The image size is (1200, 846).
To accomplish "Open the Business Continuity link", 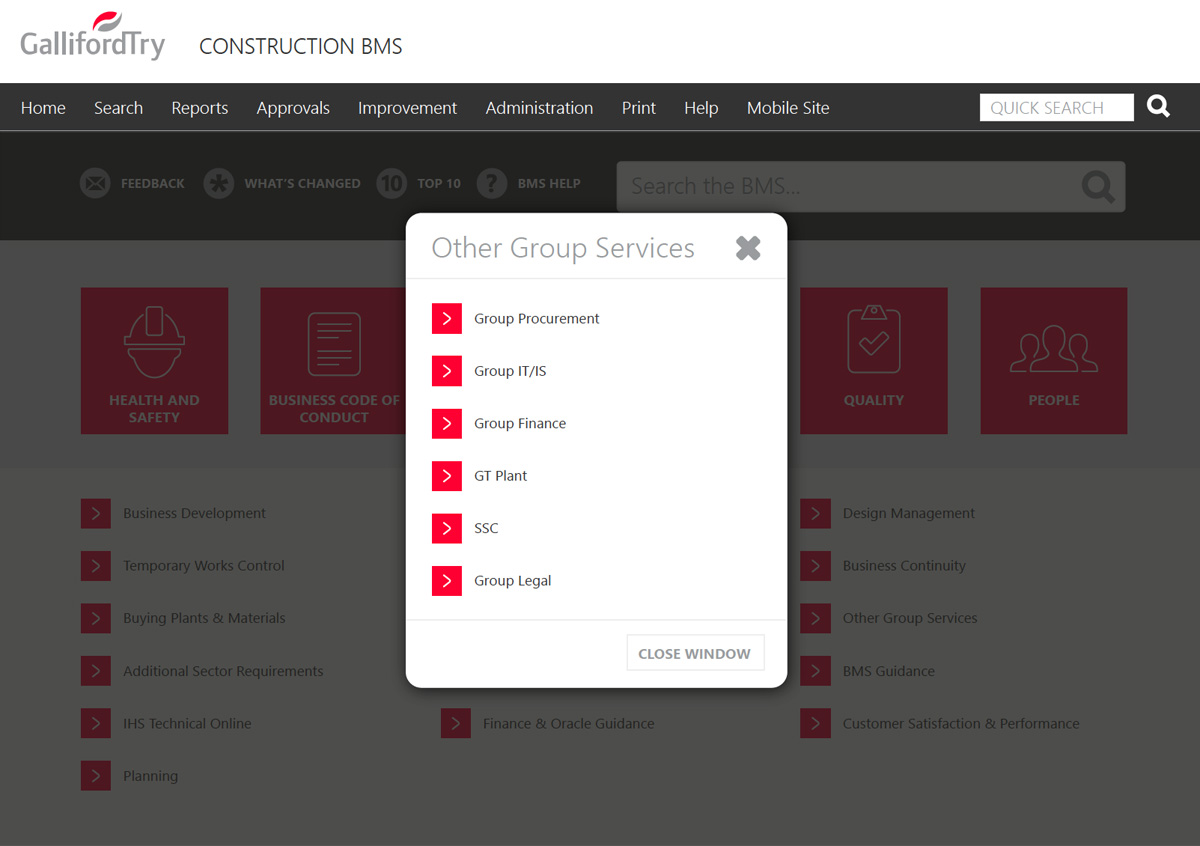I will [x=904, y=566].
